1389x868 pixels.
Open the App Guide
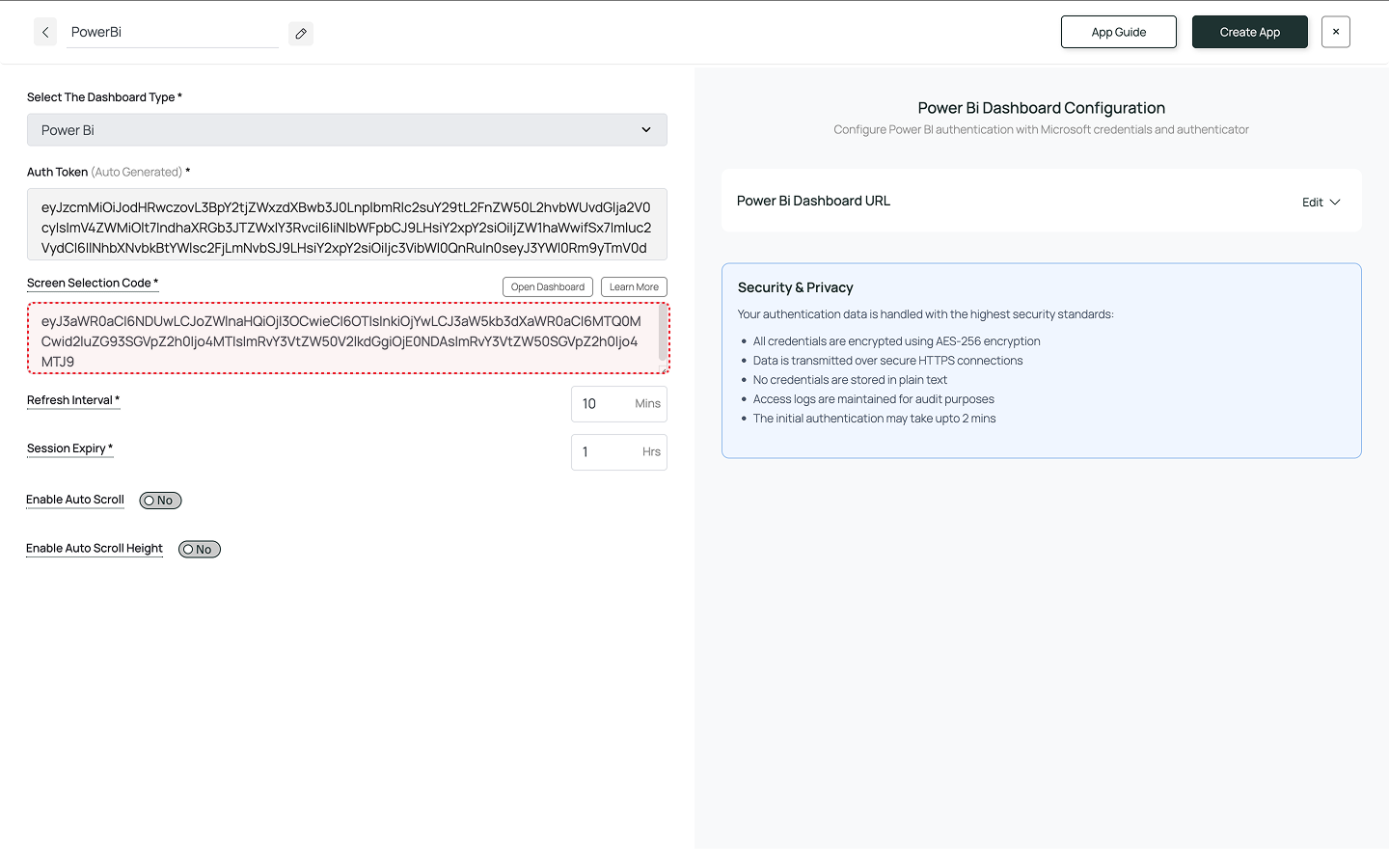coord(1118,32)
